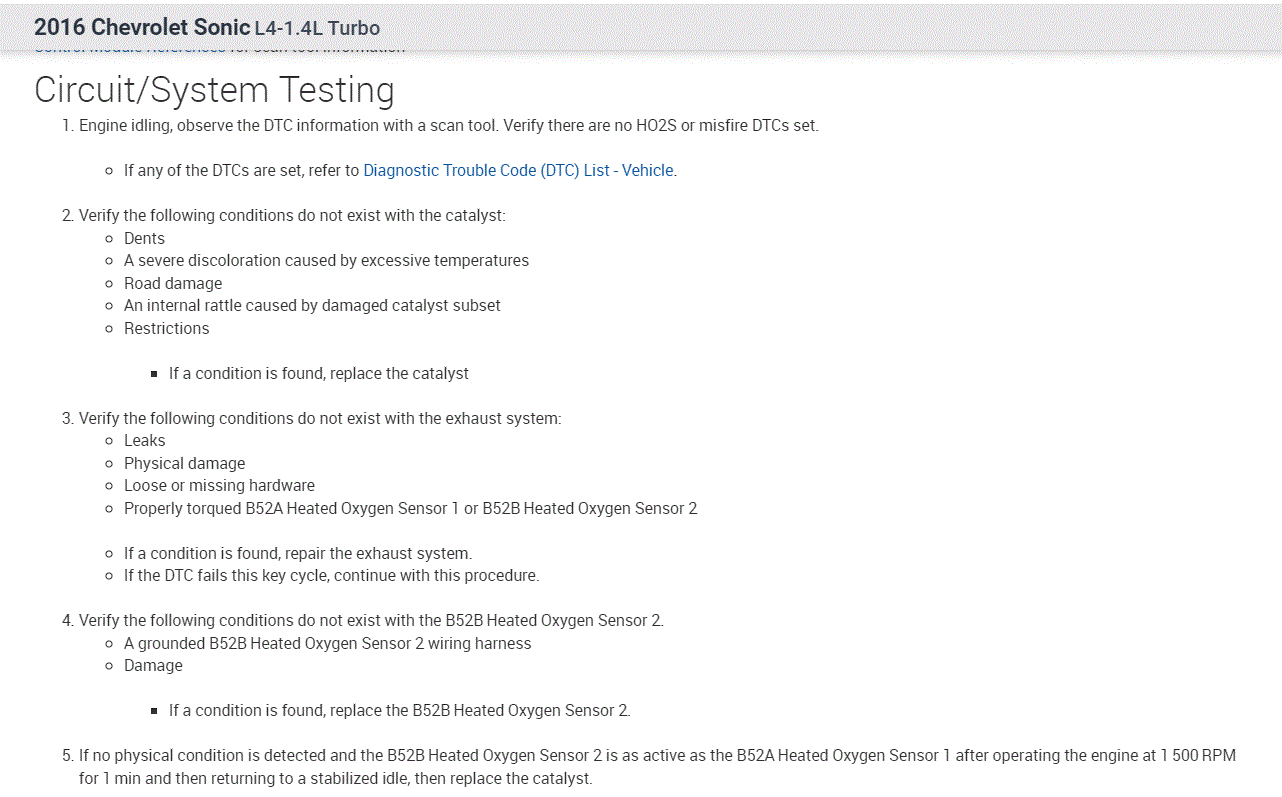Click the Restrictions bullet item
The image size is (1282, 797).
pyautogui.click(x=166, y=328)
